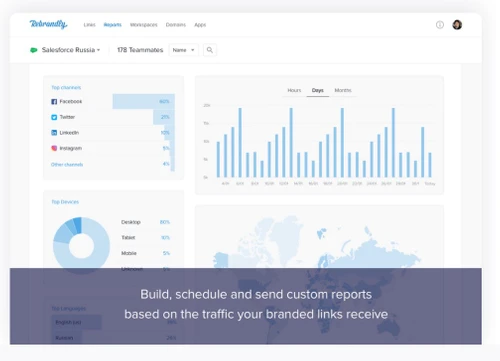Click the Tablet 10% value

point(165,238)
